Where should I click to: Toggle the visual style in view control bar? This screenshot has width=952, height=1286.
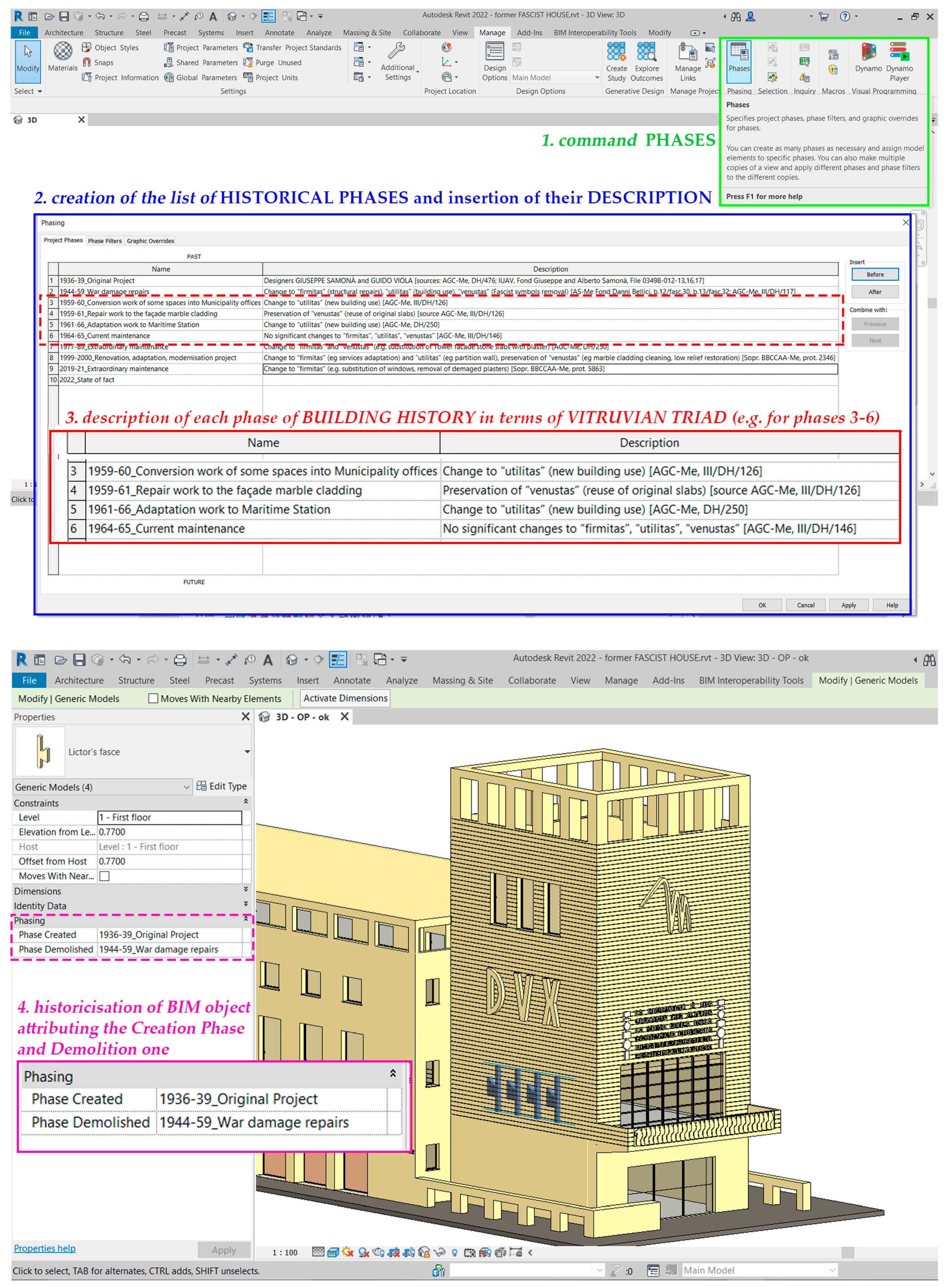coord(333,1253)
